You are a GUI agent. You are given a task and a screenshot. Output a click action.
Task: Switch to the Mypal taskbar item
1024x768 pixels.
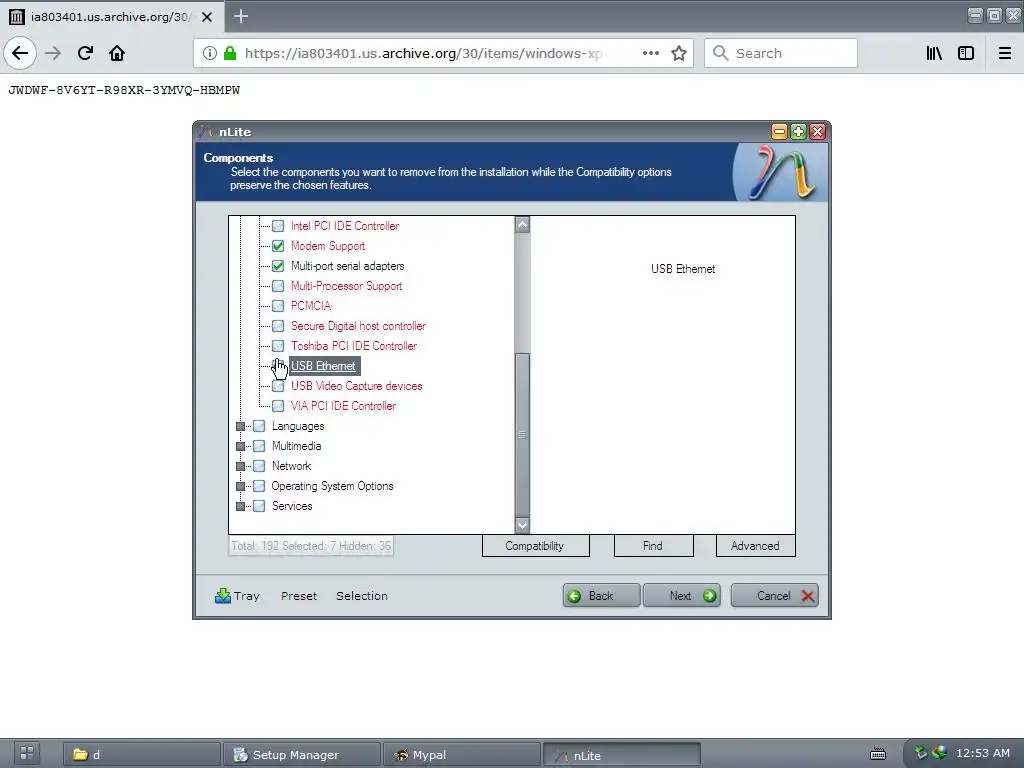[461, 754]
